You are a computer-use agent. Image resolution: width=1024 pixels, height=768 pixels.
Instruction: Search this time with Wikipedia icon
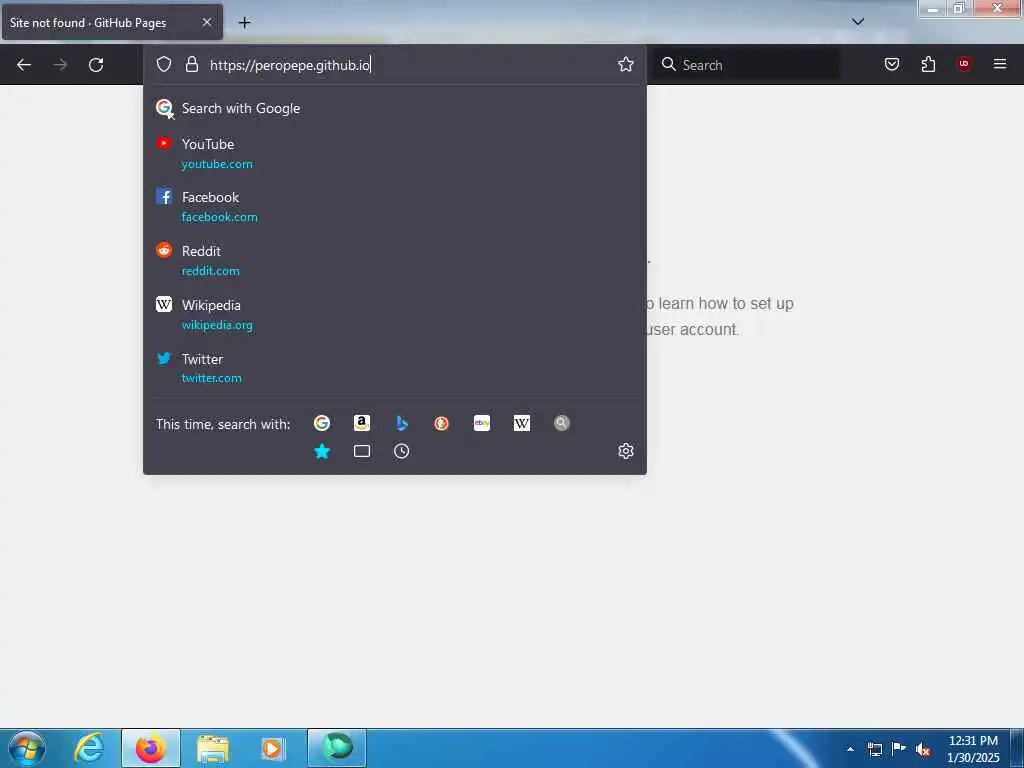pyautogui.click(x=522, y=423)
